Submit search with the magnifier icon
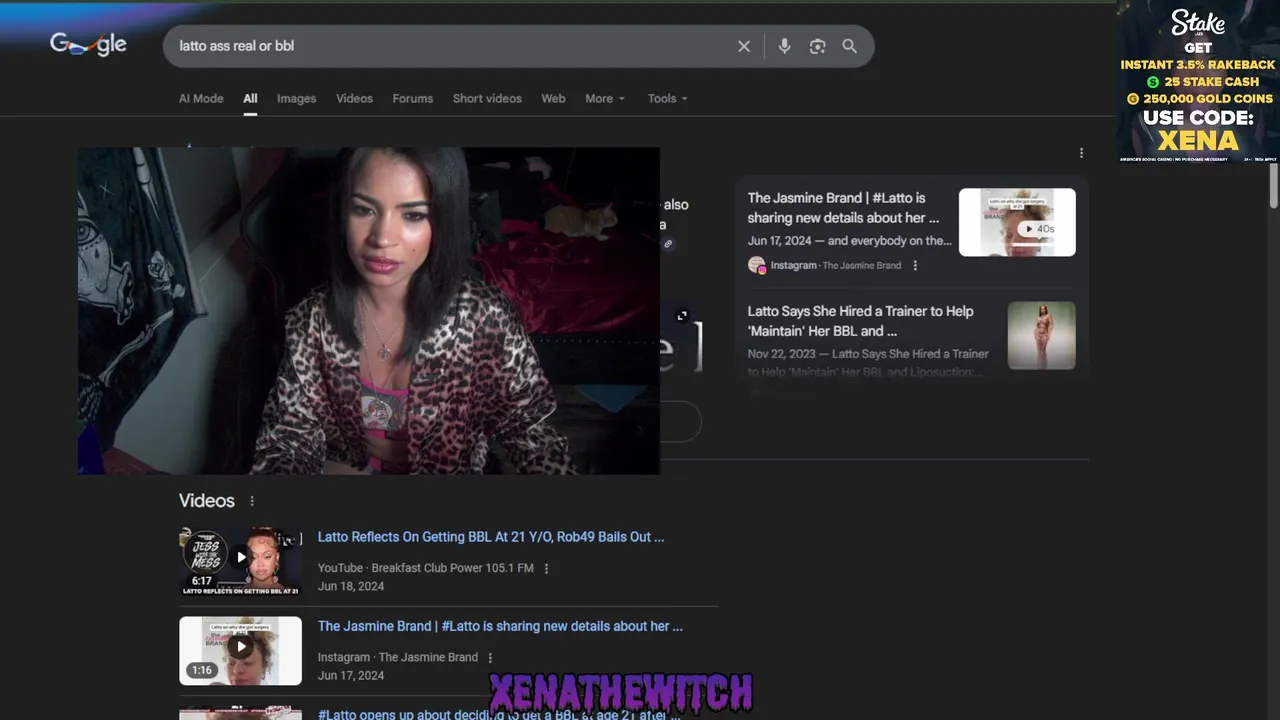Screen dimensions: 1280x720 point(849,46)
